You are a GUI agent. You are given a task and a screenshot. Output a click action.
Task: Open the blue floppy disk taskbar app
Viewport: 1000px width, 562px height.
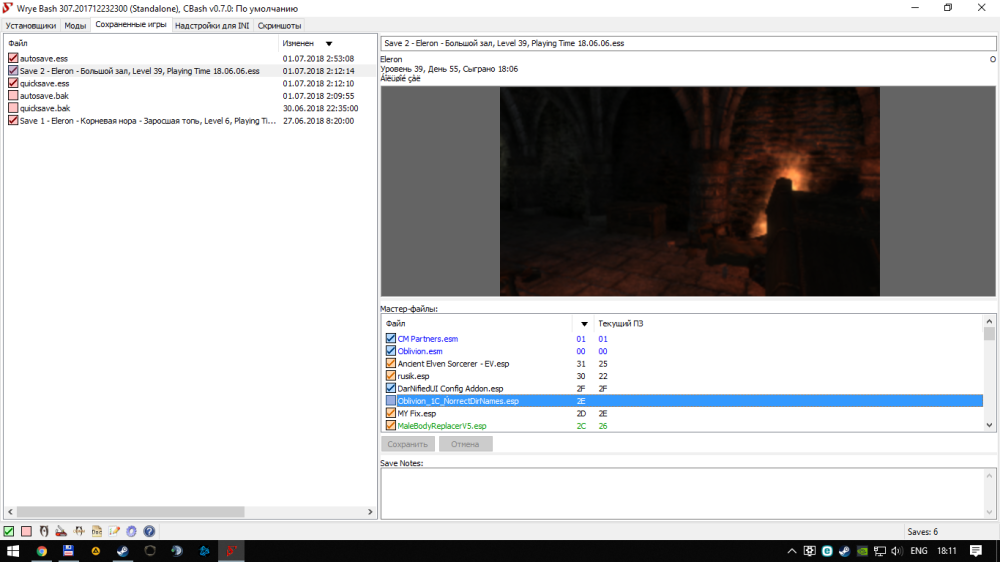click(x=68, y=551)
